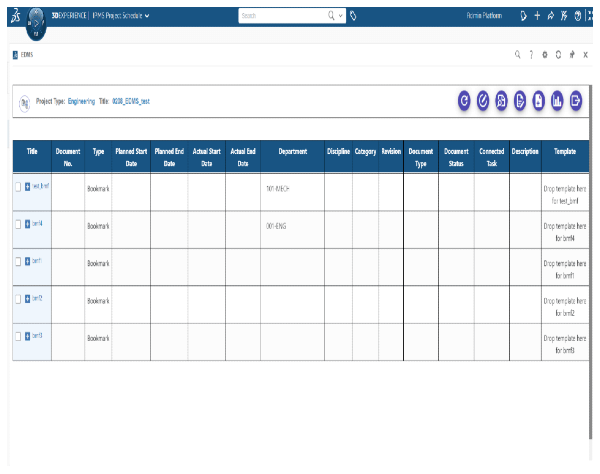The image size is (600, 474).
Task: Click the help question mark icon
Action: click(531, 55)
